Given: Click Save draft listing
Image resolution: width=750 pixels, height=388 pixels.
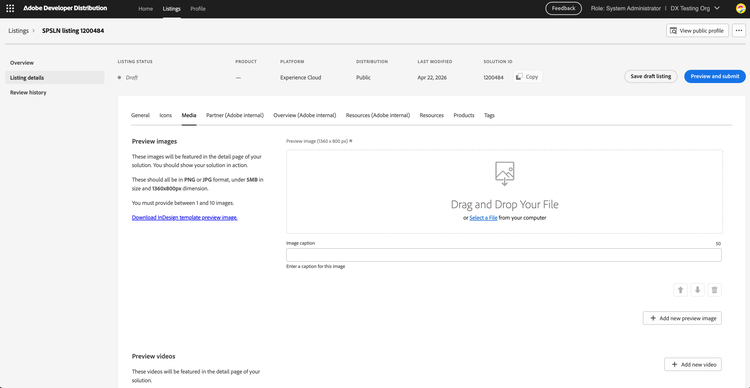Looking at the screenshot, I should [x=651, y=77].
